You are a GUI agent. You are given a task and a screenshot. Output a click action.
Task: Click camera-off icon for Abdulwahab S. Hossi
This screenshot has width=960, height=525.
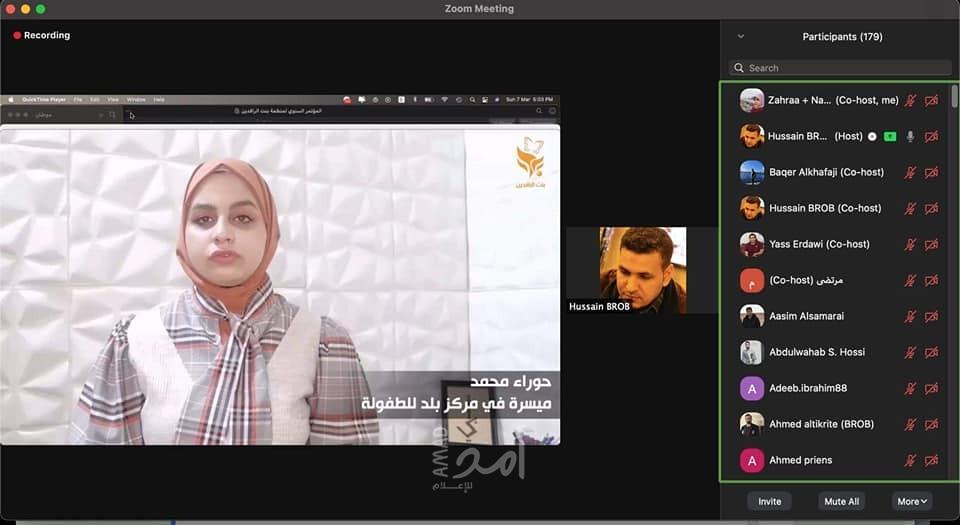pos(931,352)
